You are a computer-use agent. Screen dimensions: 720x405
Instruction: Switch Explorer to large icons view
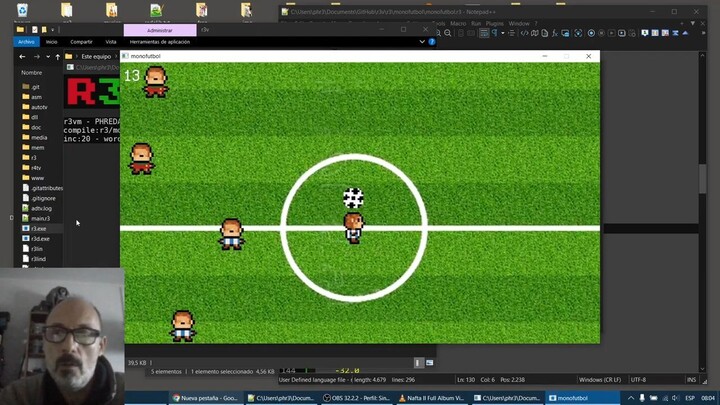click(x=429, y=363)
